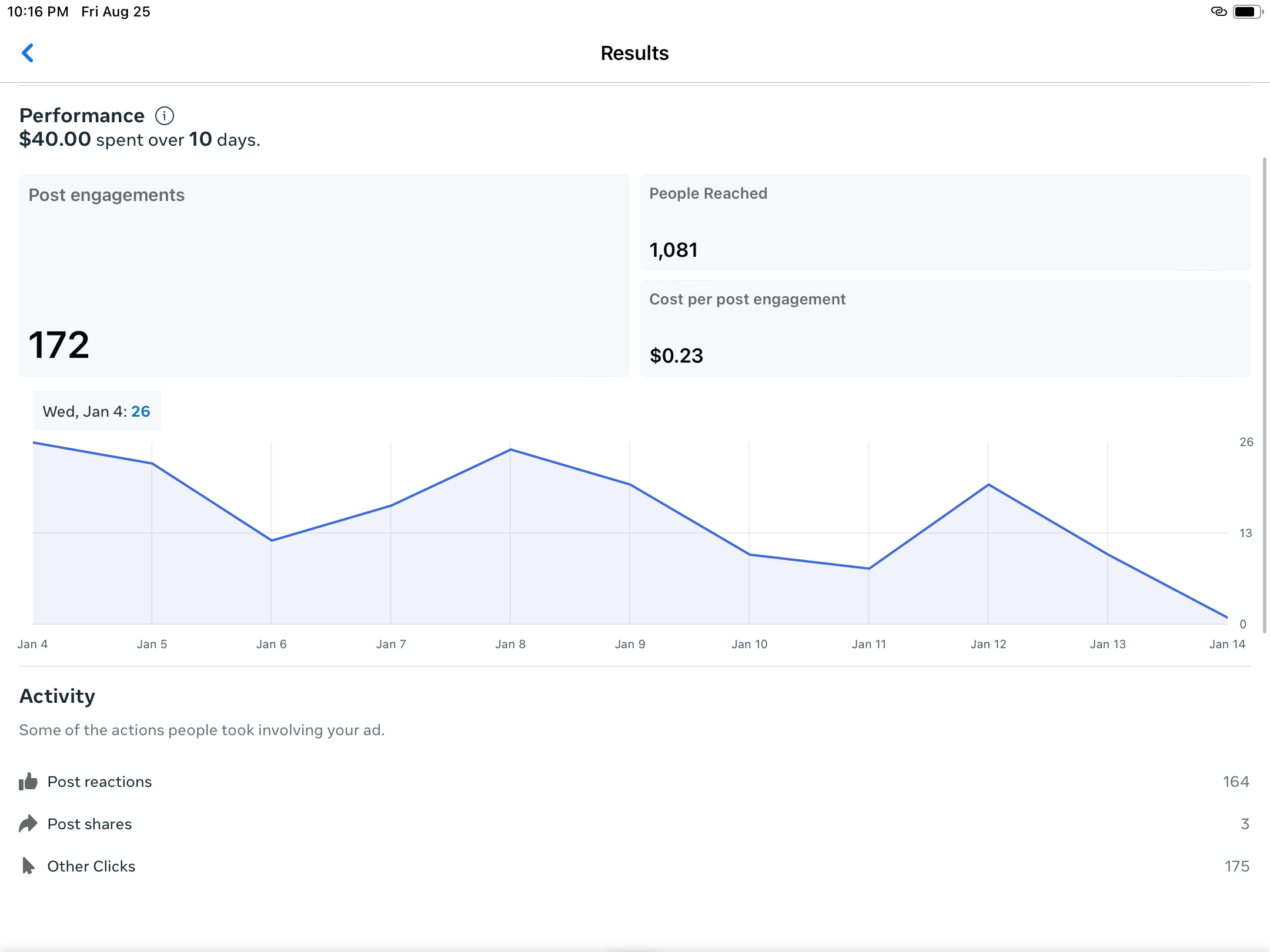Click the 175 other clicks count
The image size is (1270, 952).
[x=1237, y=866]
